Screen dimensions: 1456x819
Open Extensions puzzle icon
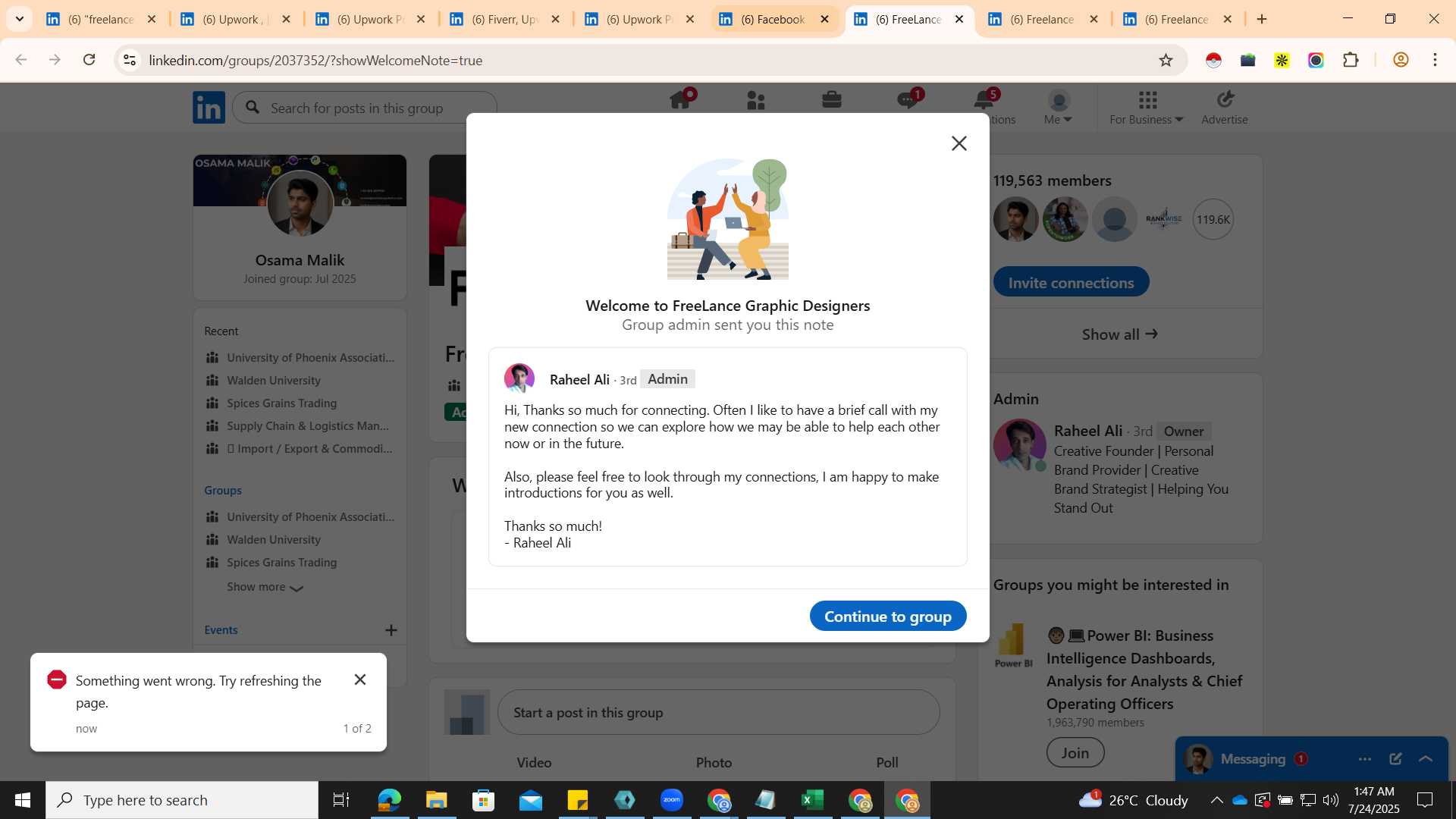point(1351,60)
